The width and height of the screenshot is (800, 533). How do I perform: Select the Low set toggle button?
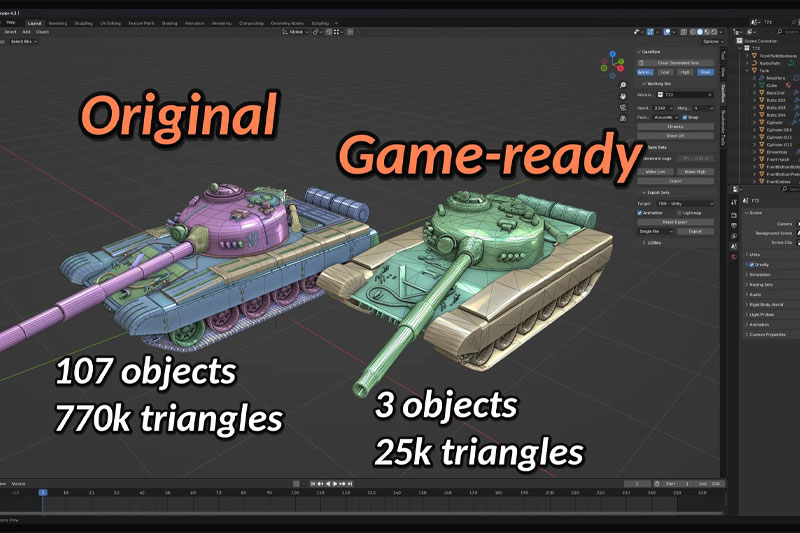tap(665, 72)
